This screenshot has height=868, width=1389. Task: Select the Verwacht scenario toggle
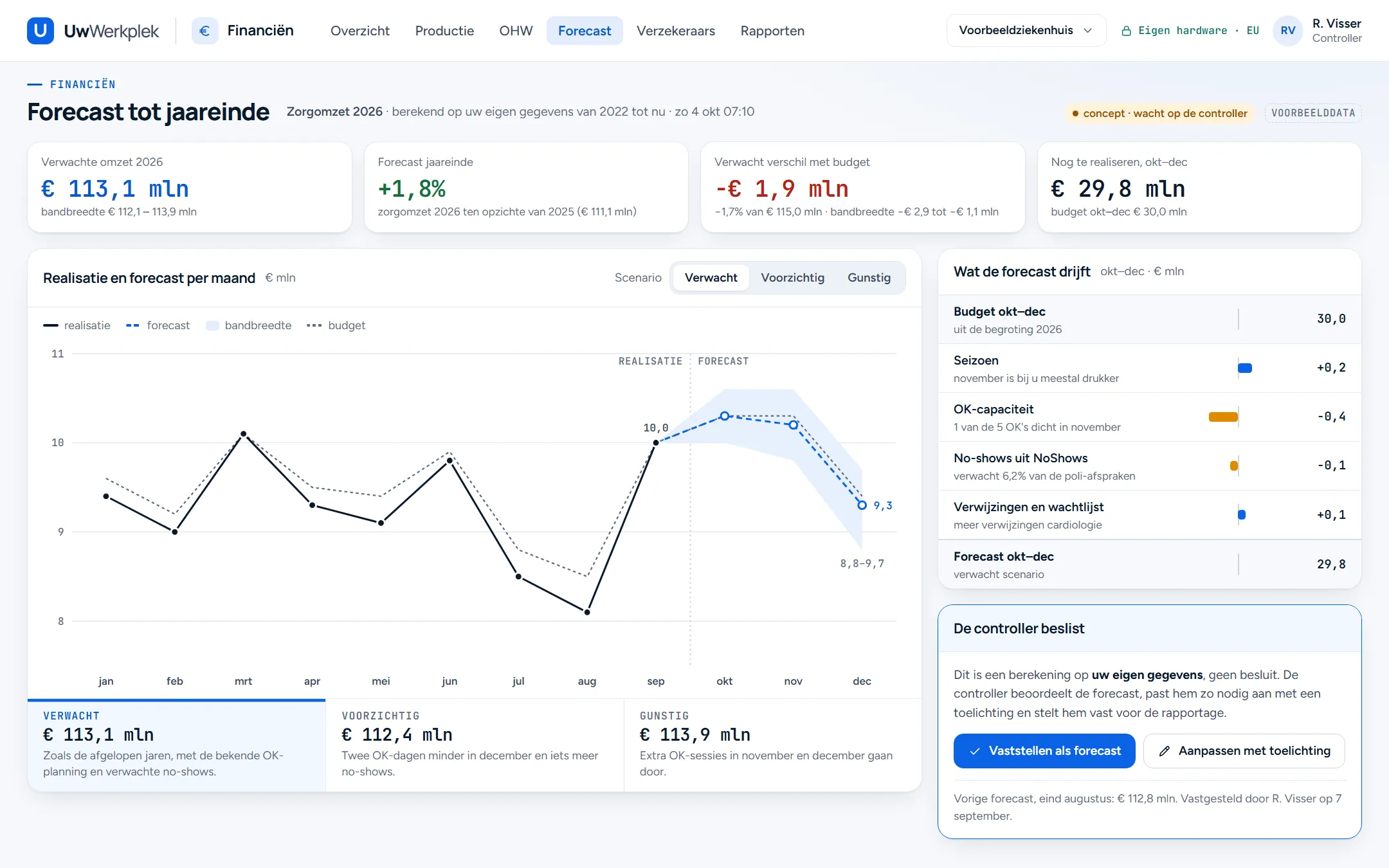pyautogui.click(x=711, y=278)
